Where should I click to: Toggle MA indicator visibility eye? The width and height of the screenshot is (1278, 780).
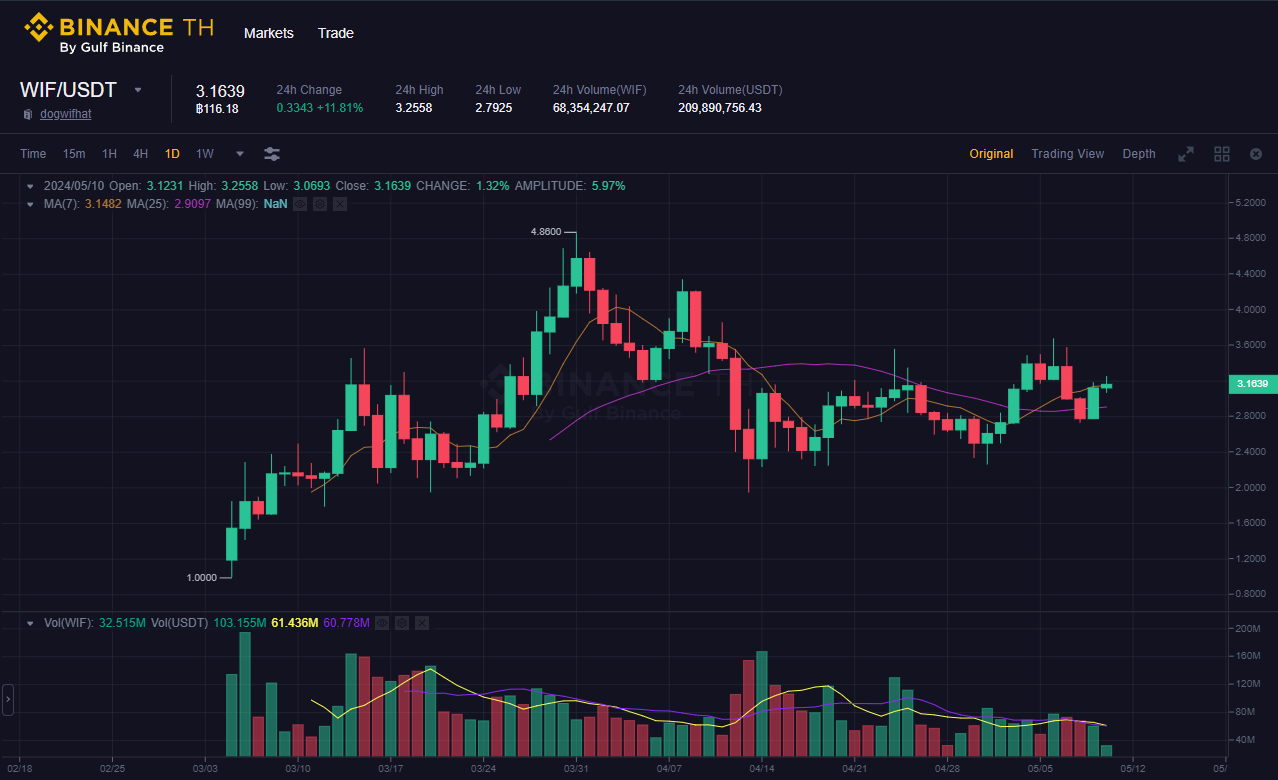(x=300, y=204)
